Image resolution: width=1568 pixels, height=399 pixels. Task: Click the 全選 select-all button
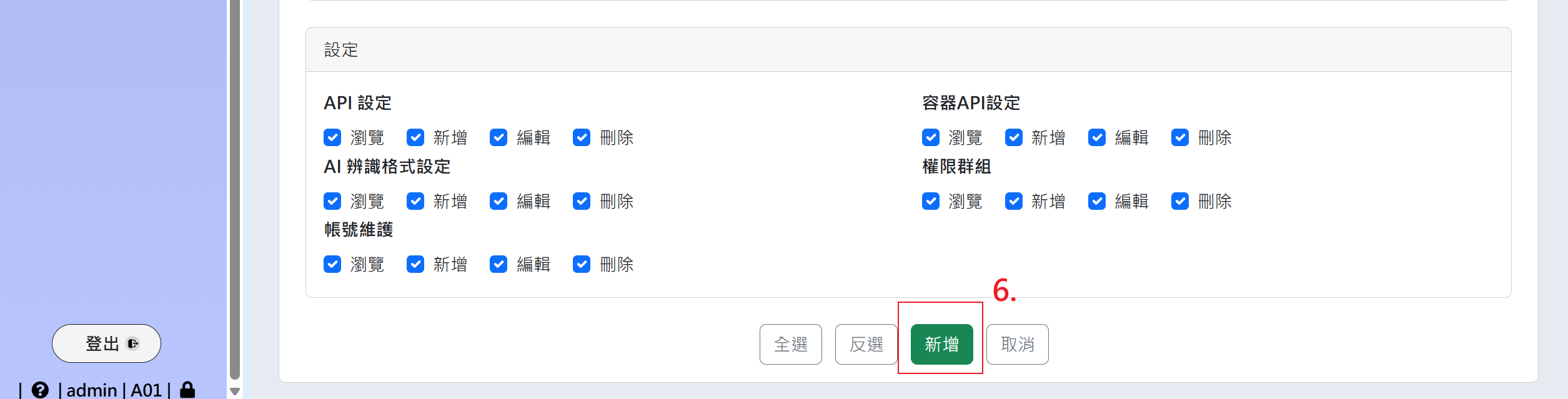pos(790,344)
